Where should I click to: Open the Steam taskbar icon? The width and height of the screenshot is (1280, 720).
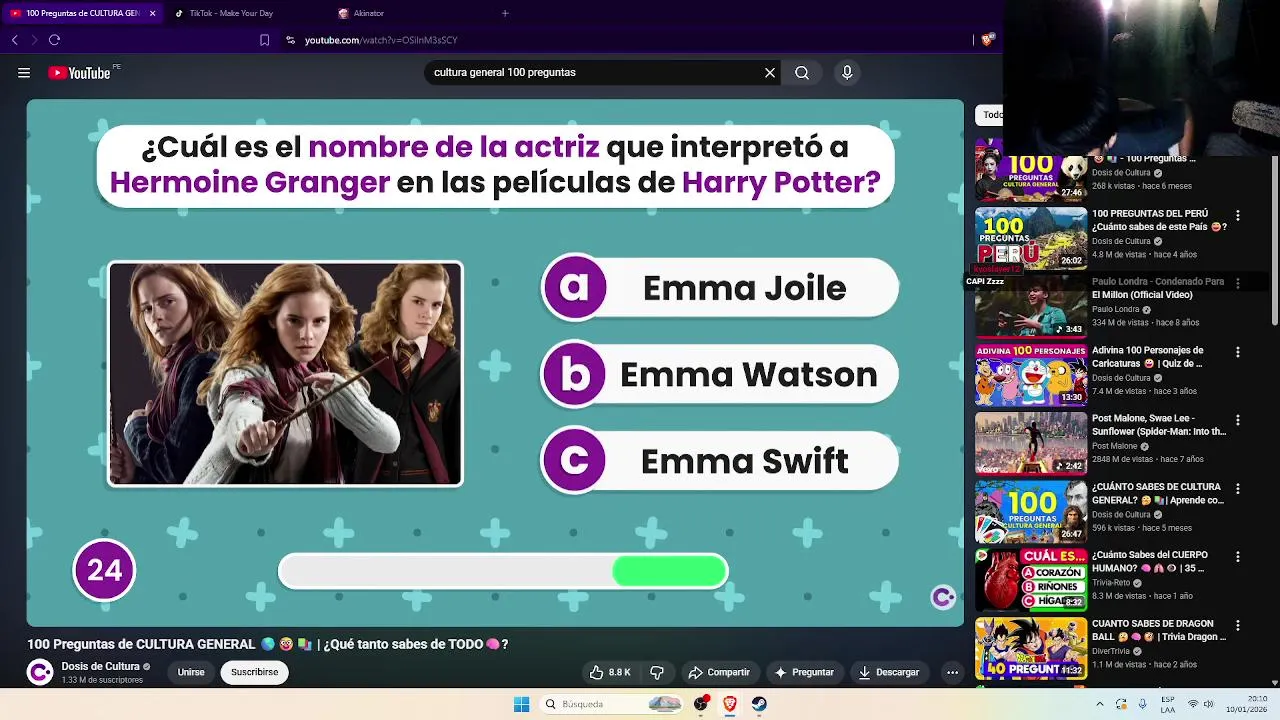point(759,704)
